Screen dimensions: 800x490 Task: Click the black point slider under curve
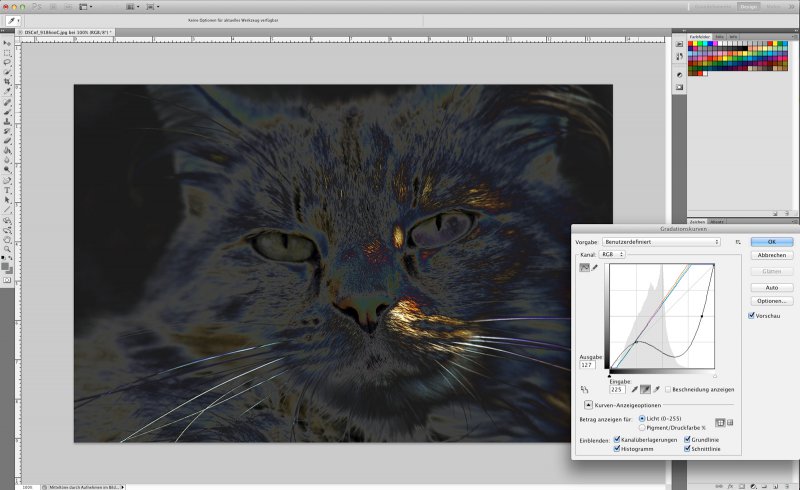pos(610,376)
